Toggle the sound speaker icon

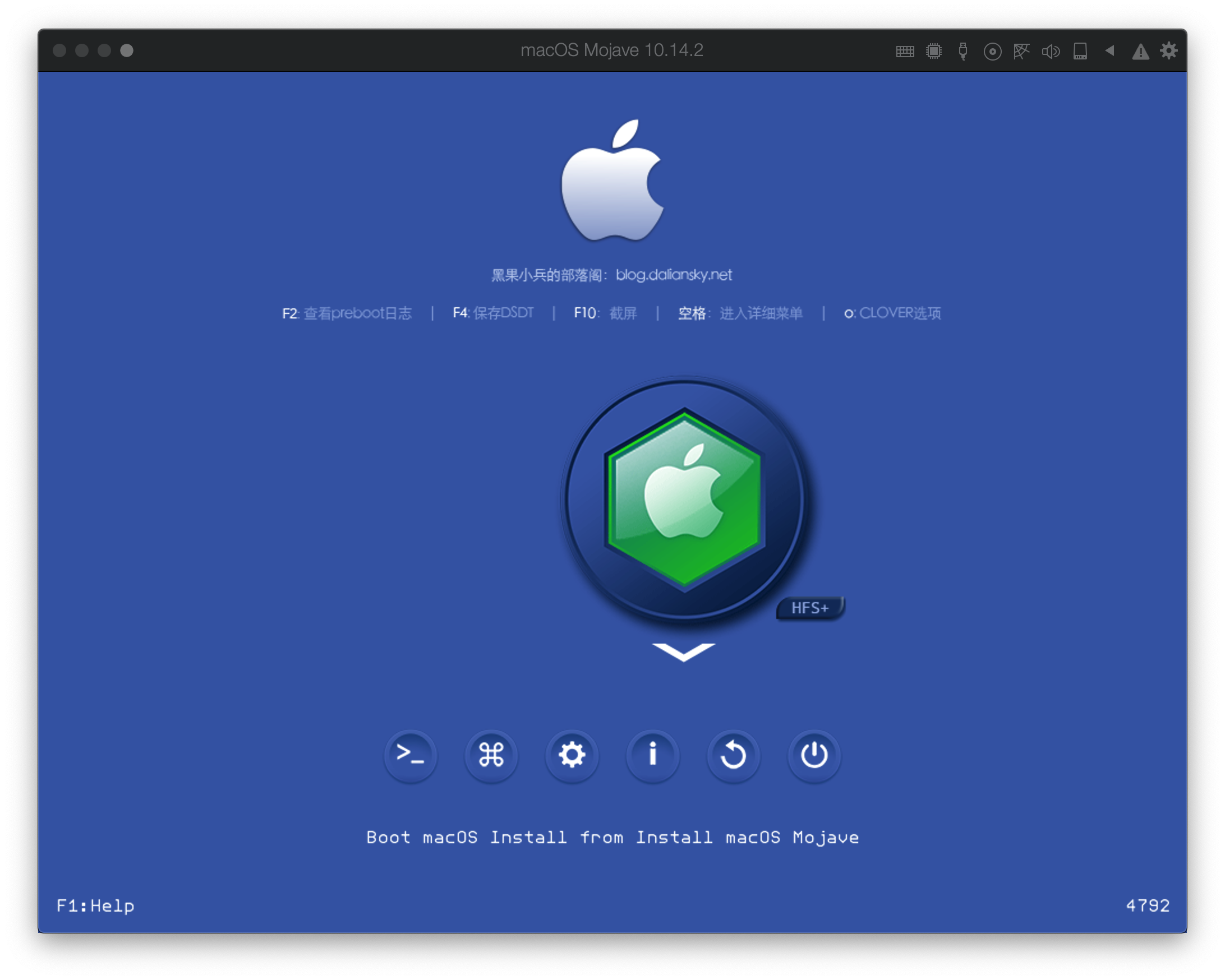tap(1051, 52)
